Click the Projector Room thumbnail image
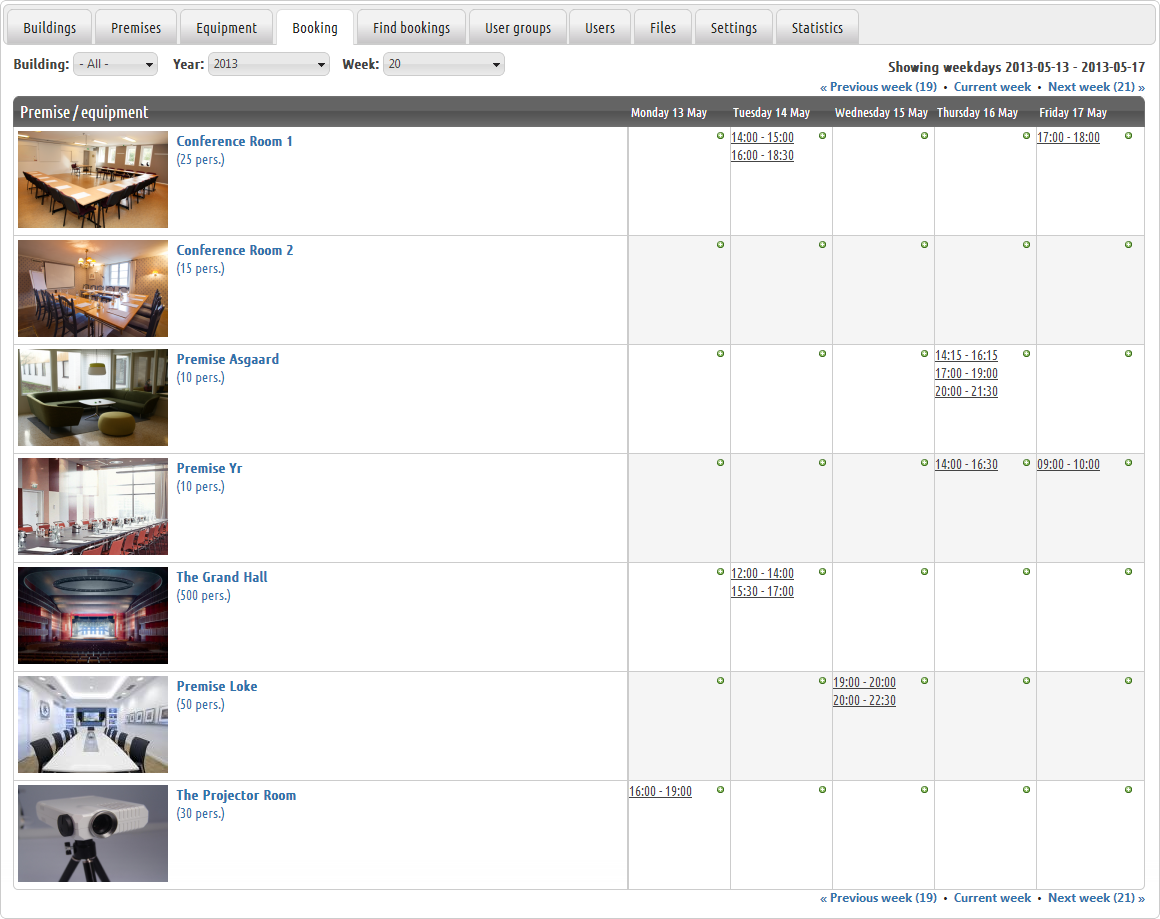 point(93,833)
